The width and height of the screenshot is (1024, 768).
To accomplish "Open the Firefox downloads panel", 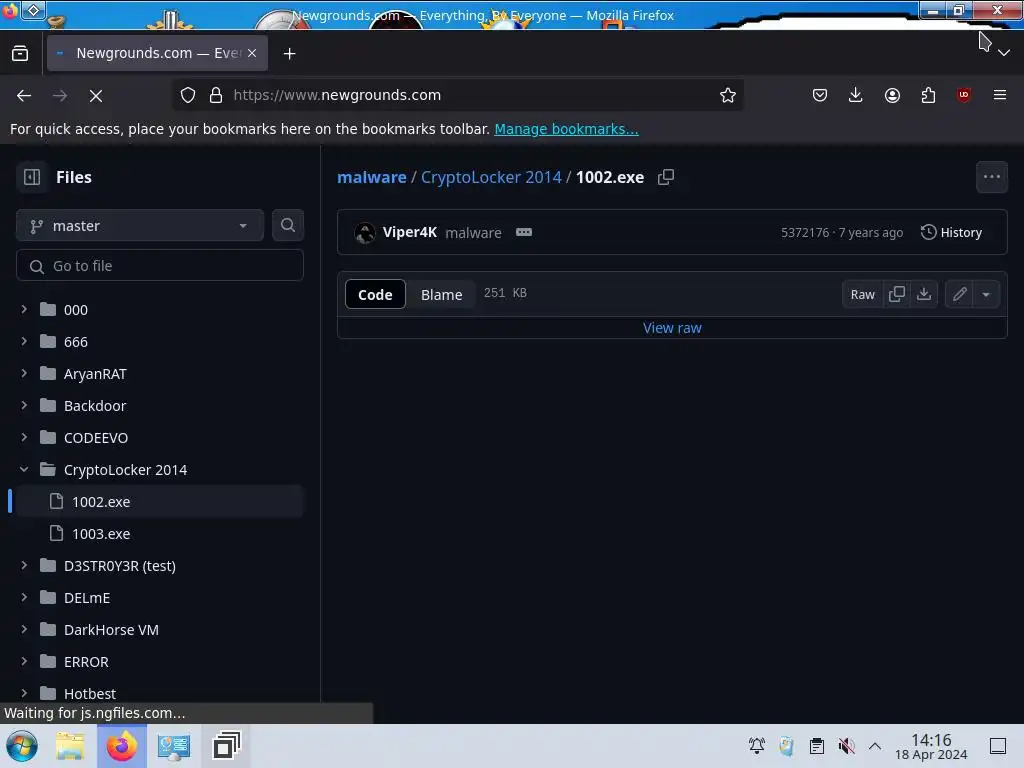I will [x=856, y=95].
